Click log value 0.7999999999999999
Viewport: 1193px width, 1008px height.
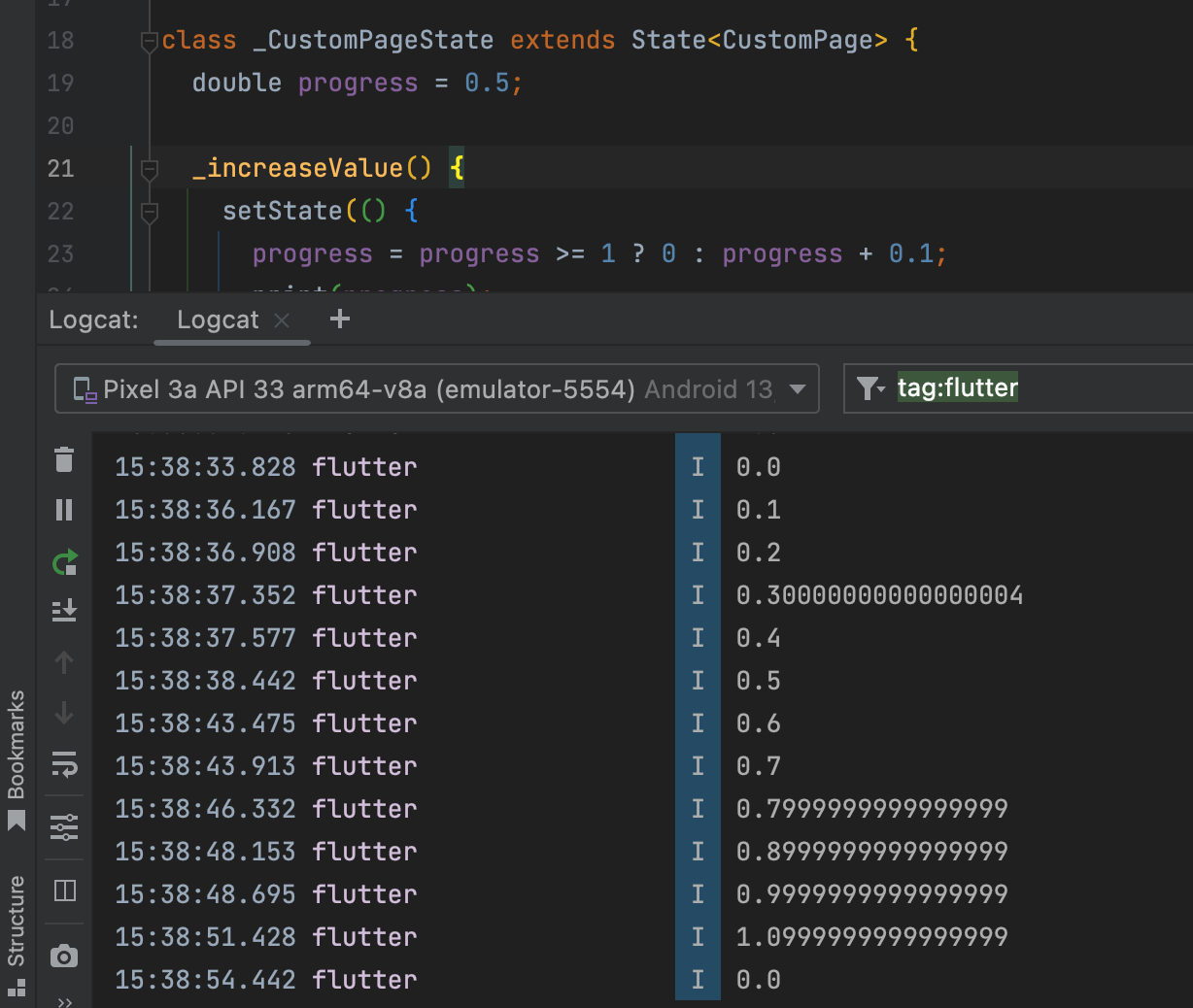pyautogui.click(x=871, y=809)
